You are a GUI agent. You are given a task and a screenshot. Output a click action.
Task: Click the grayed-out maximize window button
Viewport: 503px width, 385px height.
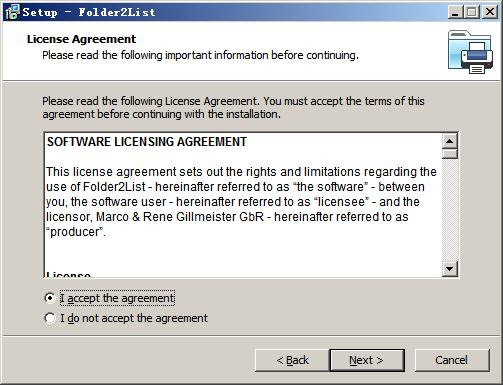click(x=472, y=12)
